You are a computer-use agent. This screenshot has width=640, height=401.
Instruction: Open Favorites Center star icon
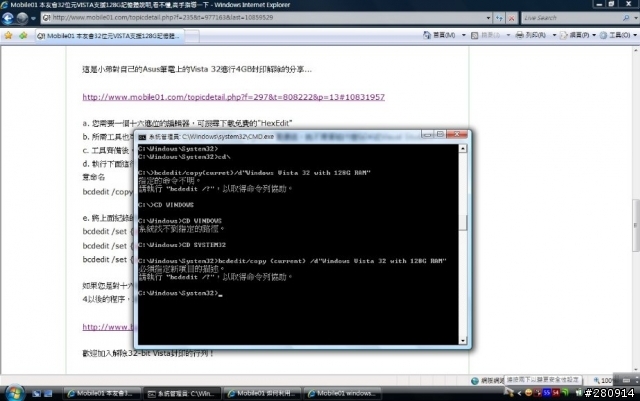(x=8, y=36)
